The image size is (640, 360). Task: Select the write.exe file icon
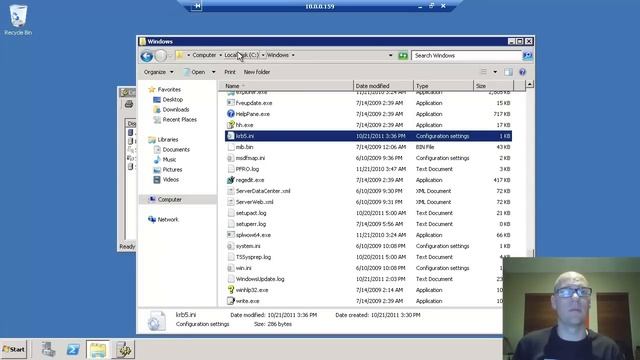[231, 301]
